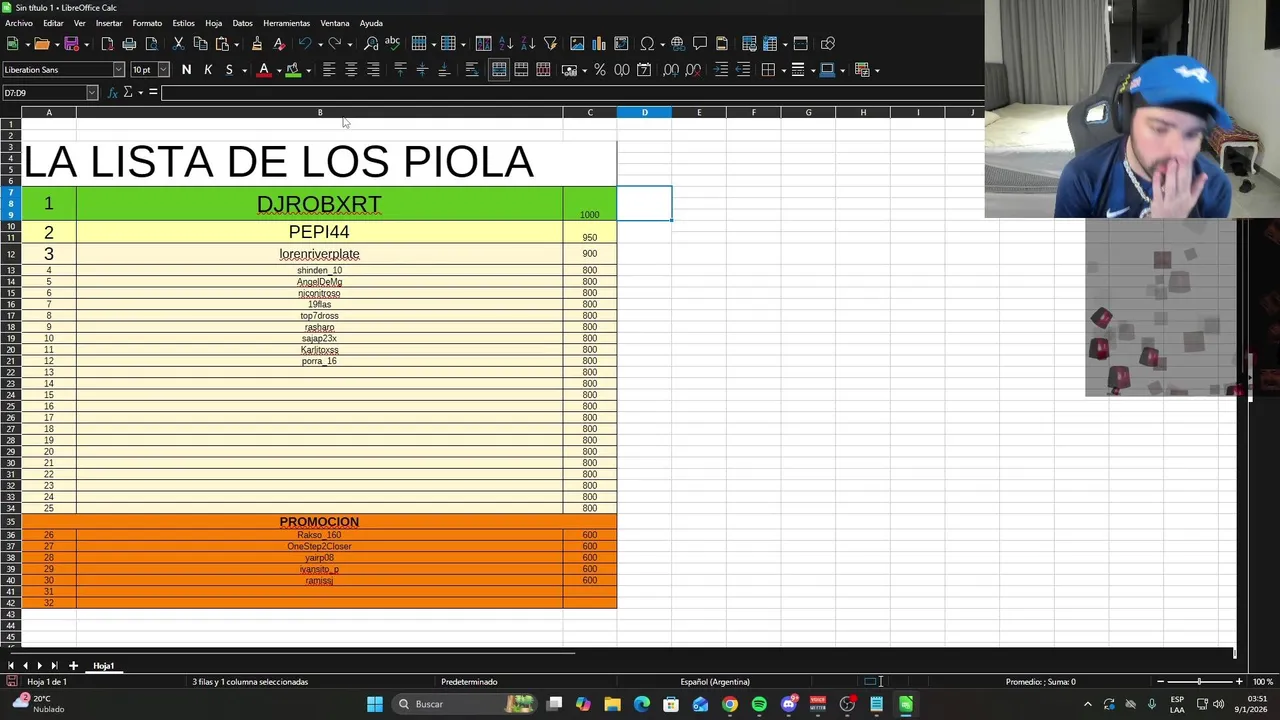Open the Datos menu
This screenshot has width=1280, height=720.
coord(242,23)
